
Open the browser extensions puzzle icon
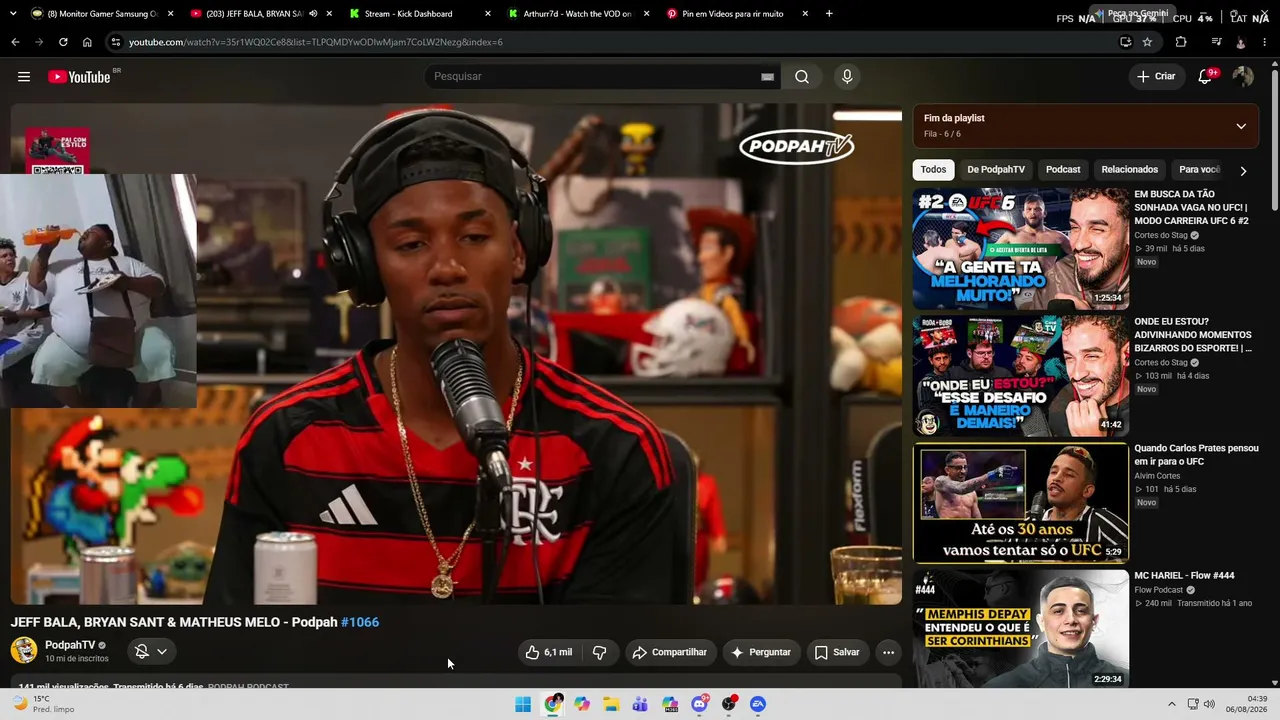click(1181, 42)
